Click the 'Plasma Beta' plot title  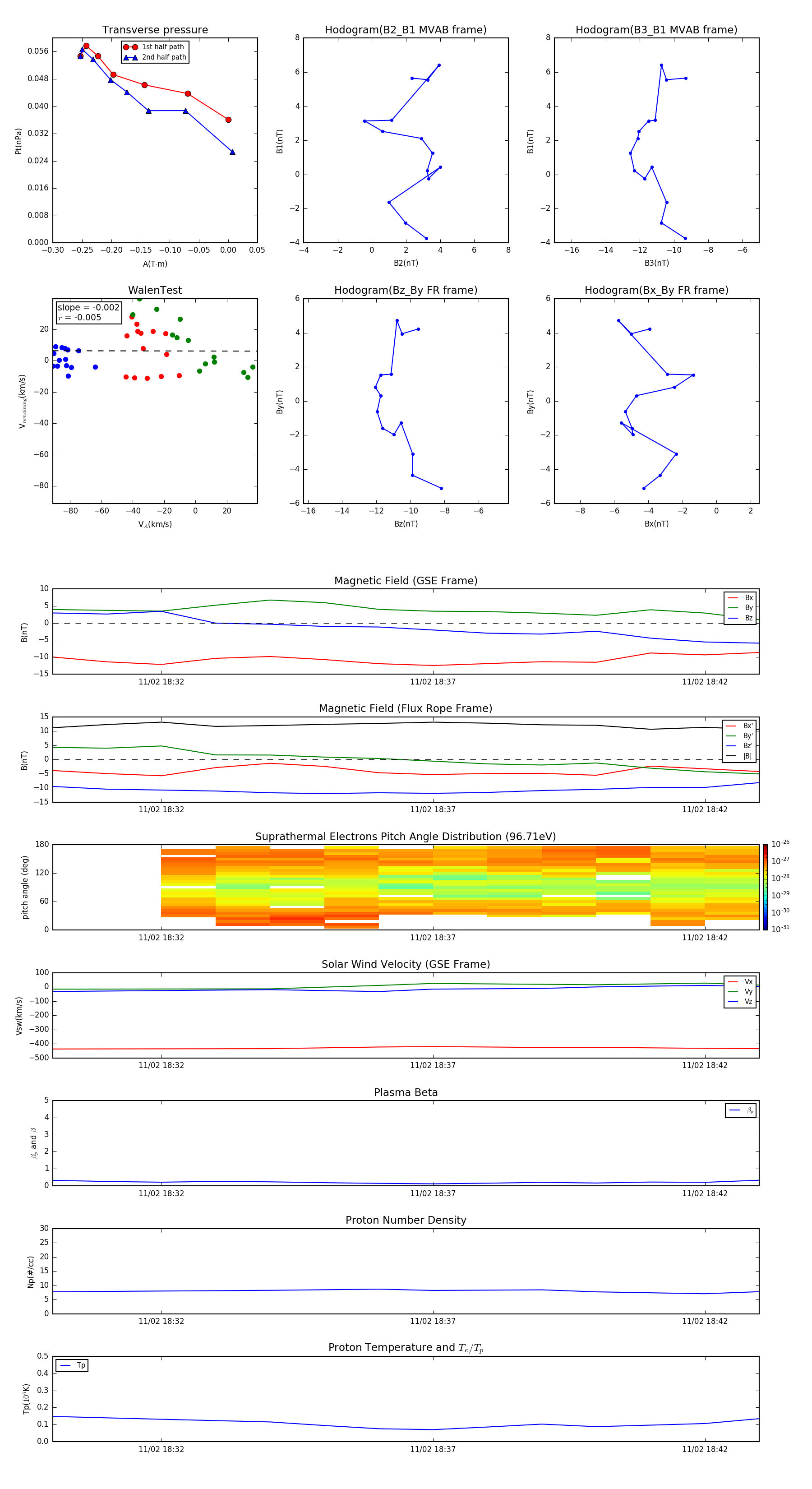[x=406, y=1093]
